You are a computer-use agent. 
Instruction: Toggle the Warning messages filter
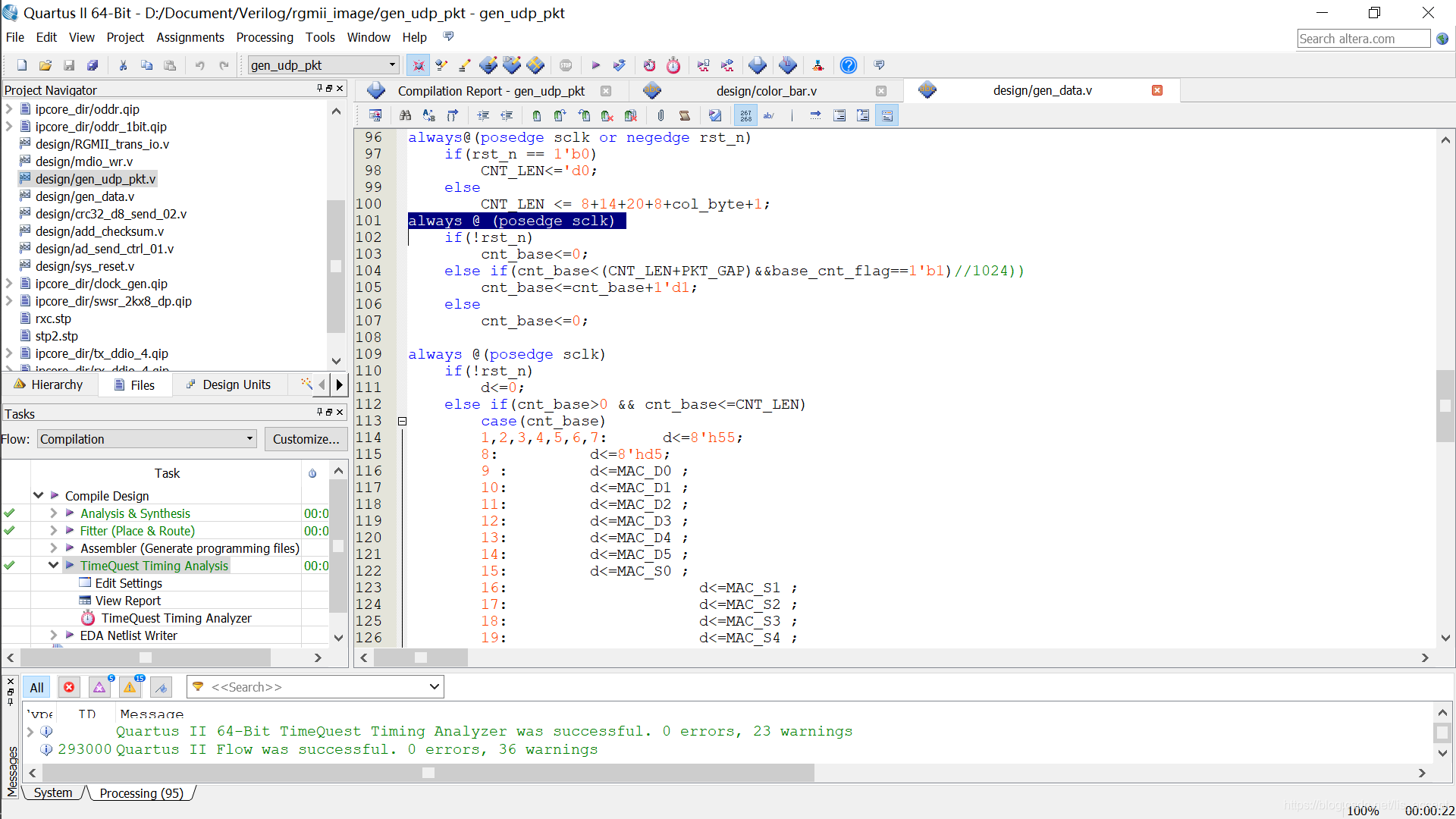coord(130,687)
